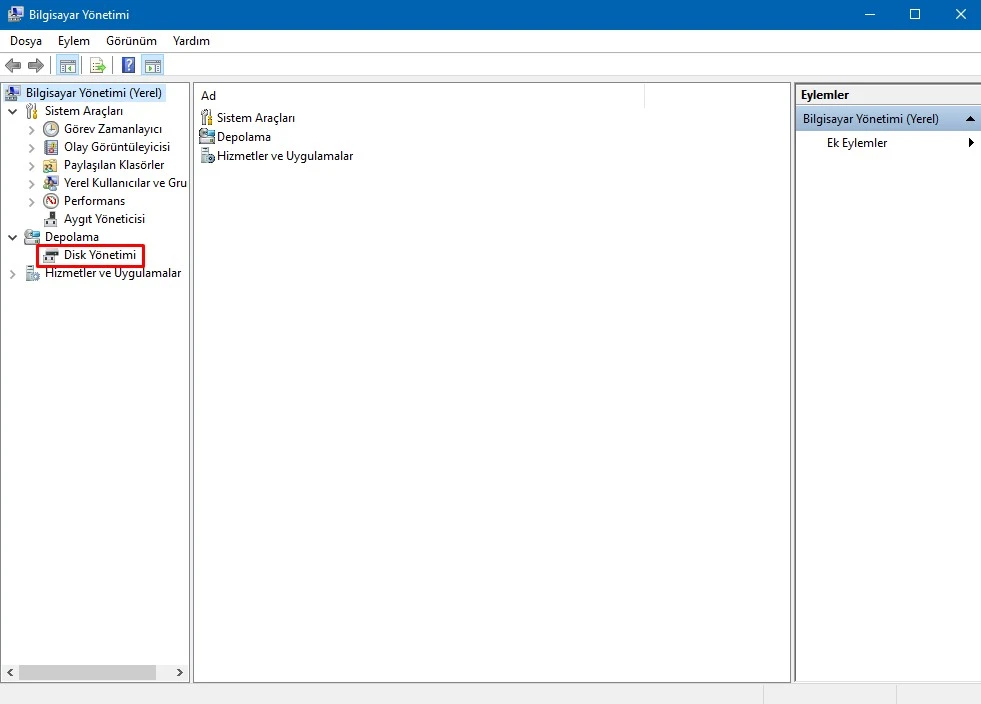
Task: Expand the Yerel Kullanıcılar ve Gru node
Action: [31, 182]
